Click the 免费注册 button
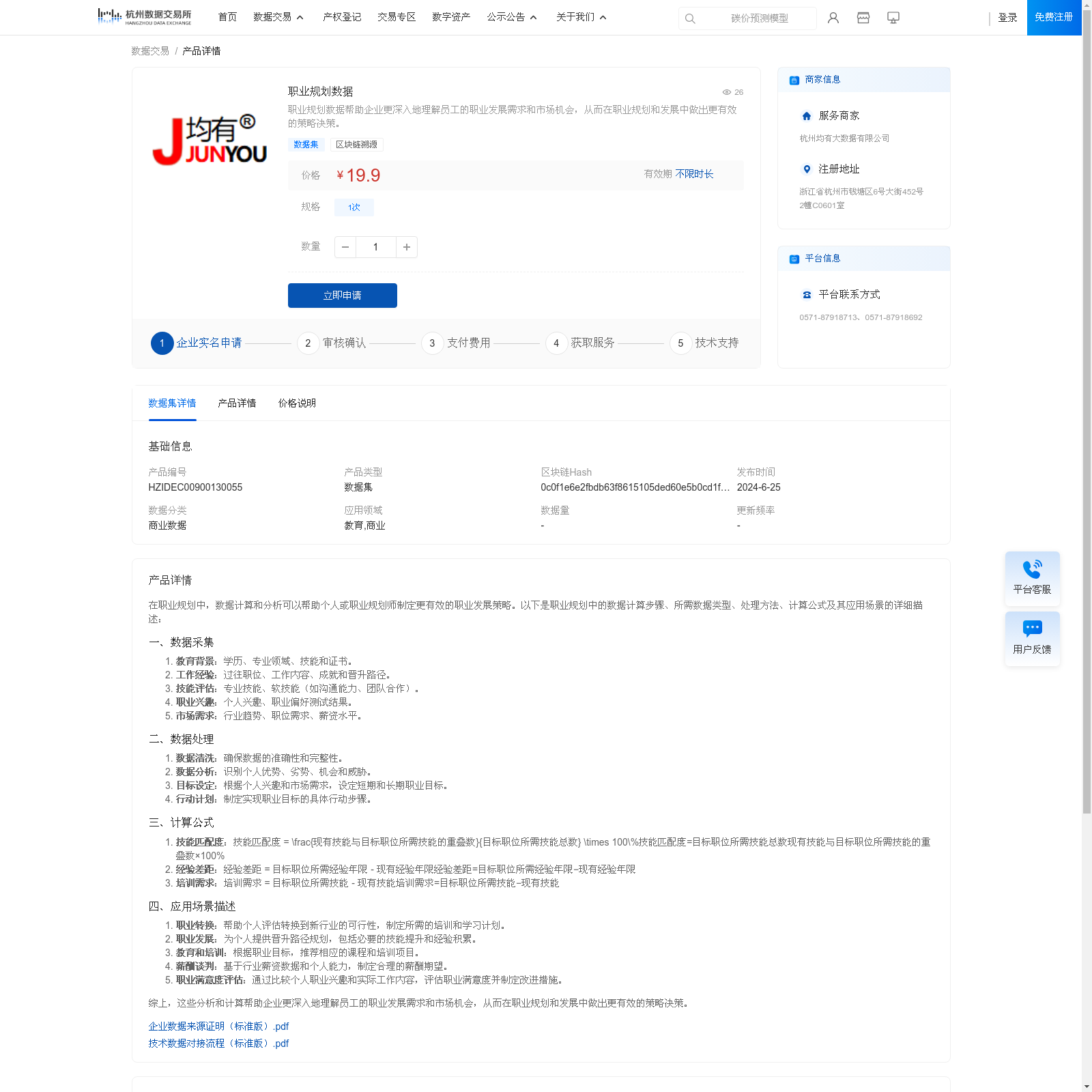 pos(1054,17)
